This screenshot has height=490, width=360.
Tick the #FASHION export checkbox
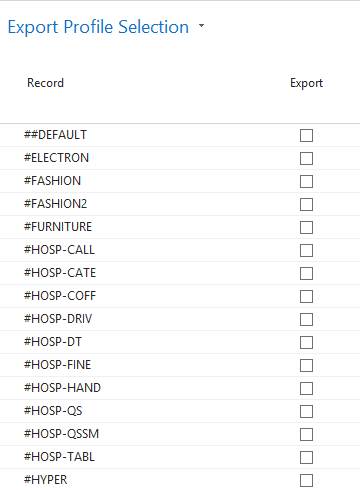tap(306, 181)
